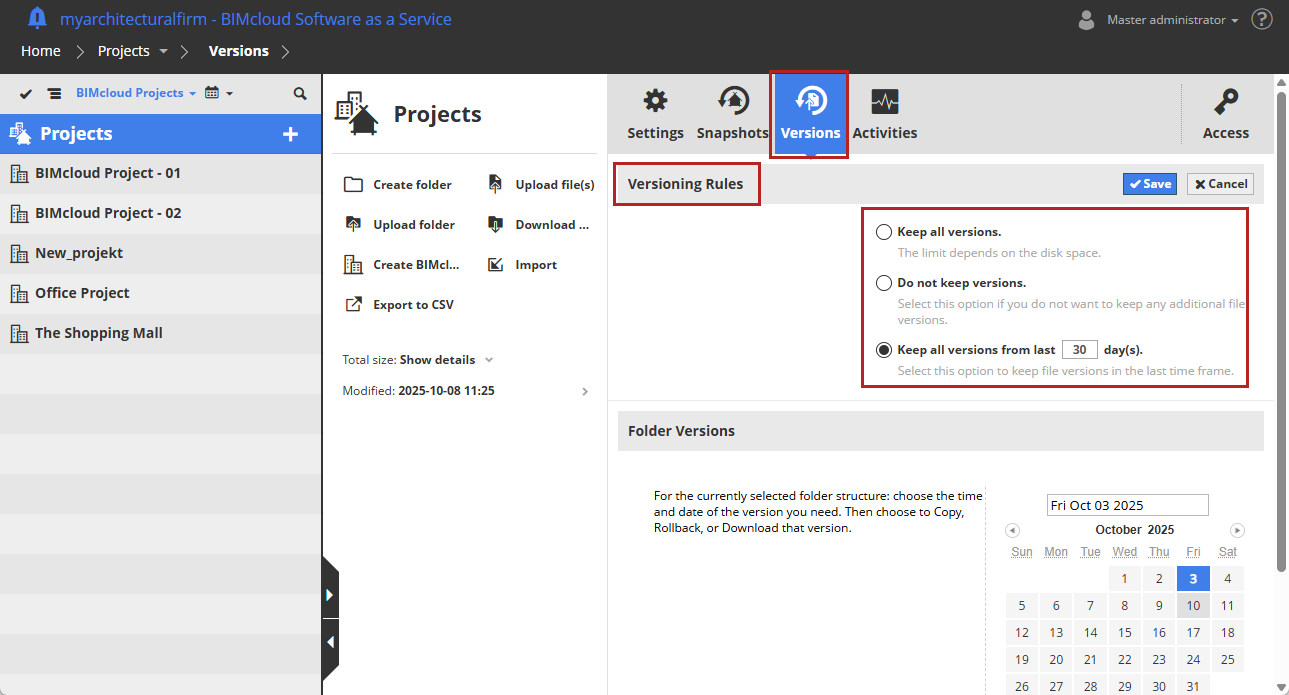Click the Export to CSV icon
This screenshot has width=1289, height=695.
[x=353, y=304]
